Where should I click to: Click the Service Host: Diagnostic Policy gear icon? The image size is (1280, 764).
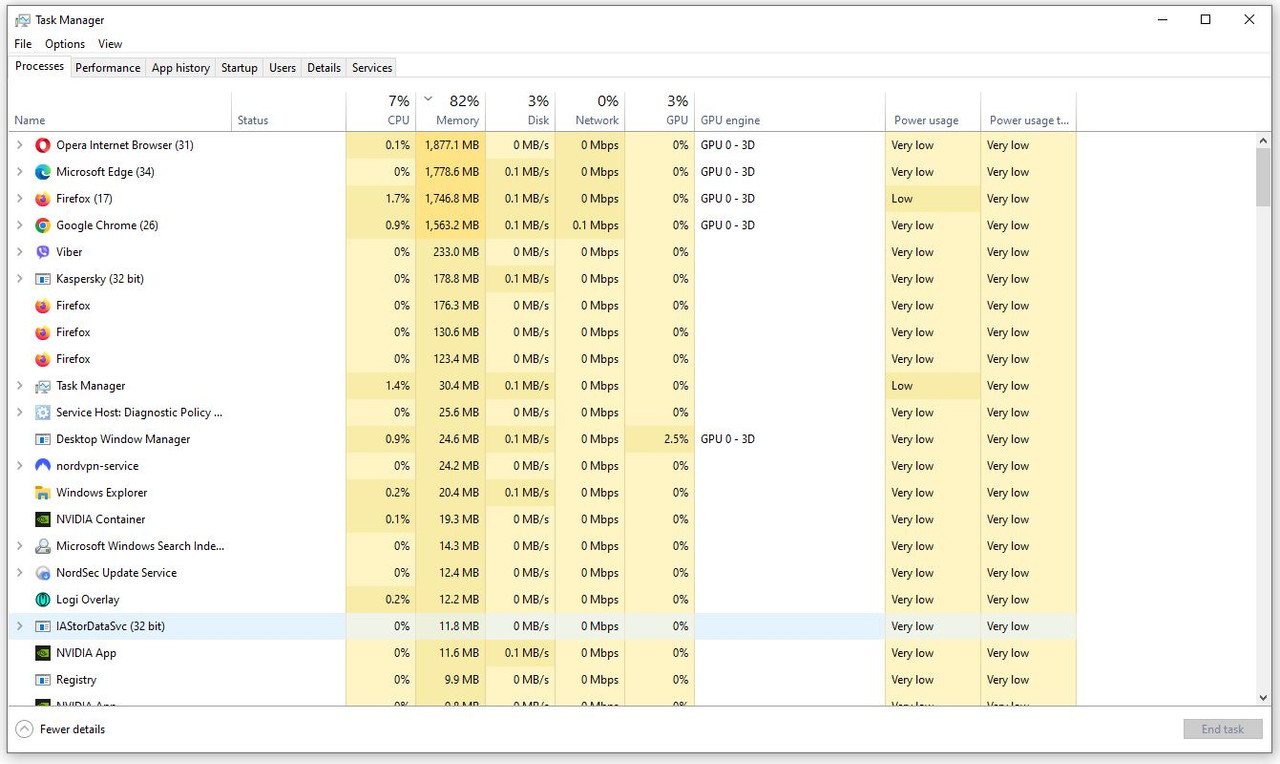(x=43, y=412)
